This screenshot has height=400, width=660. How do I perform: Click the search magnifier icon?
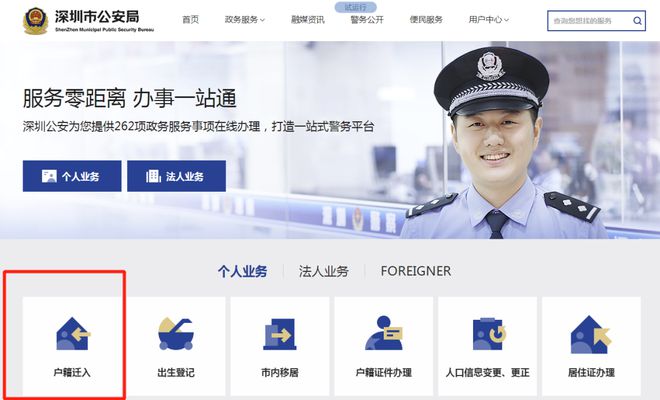(637, 21)
